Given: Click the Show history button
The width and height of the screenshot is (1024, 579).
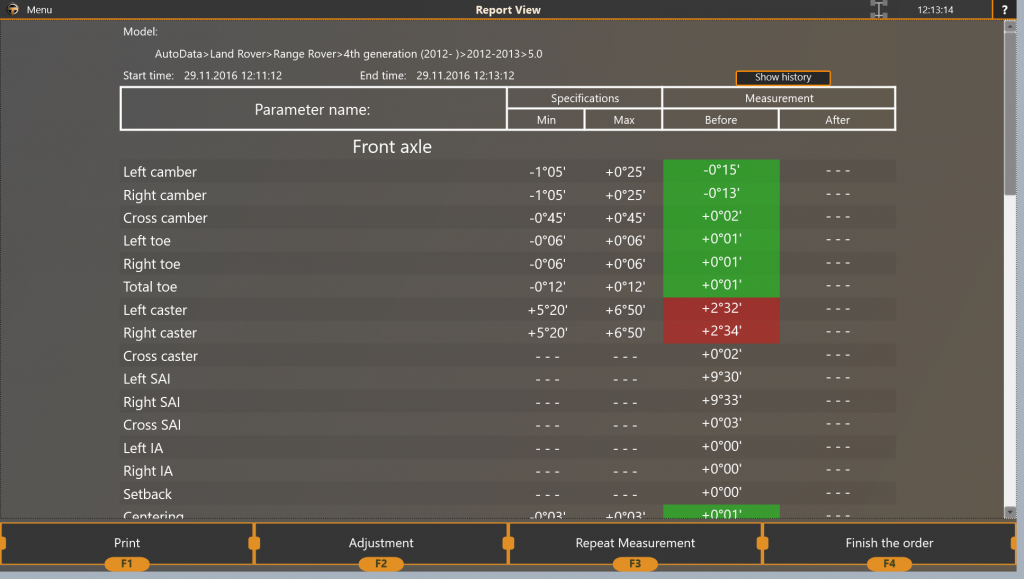Looking at the screenshot, I should [782, 77].
